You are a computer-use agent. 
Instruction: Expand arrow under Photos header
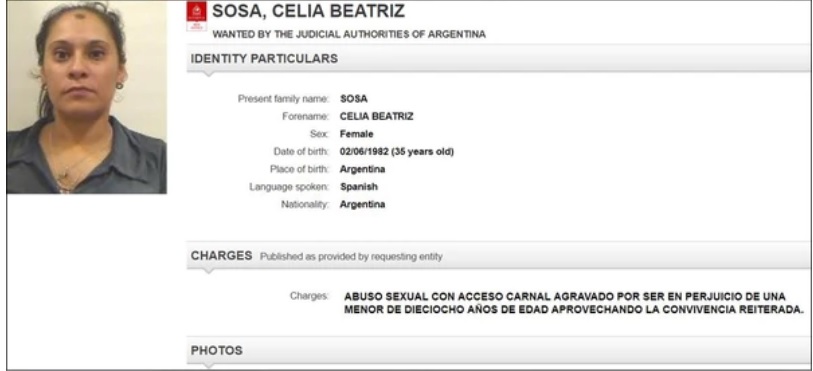coord(208,366)
